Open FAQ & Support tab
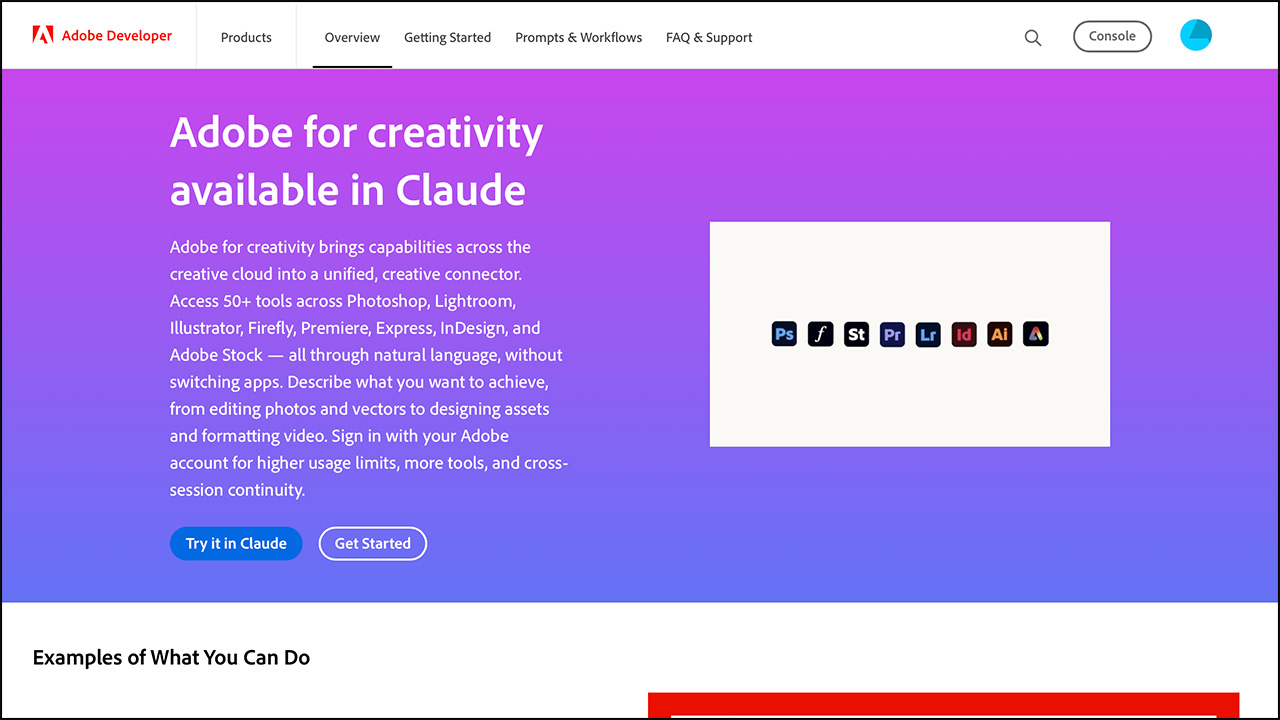 click(x=709, y=37)
